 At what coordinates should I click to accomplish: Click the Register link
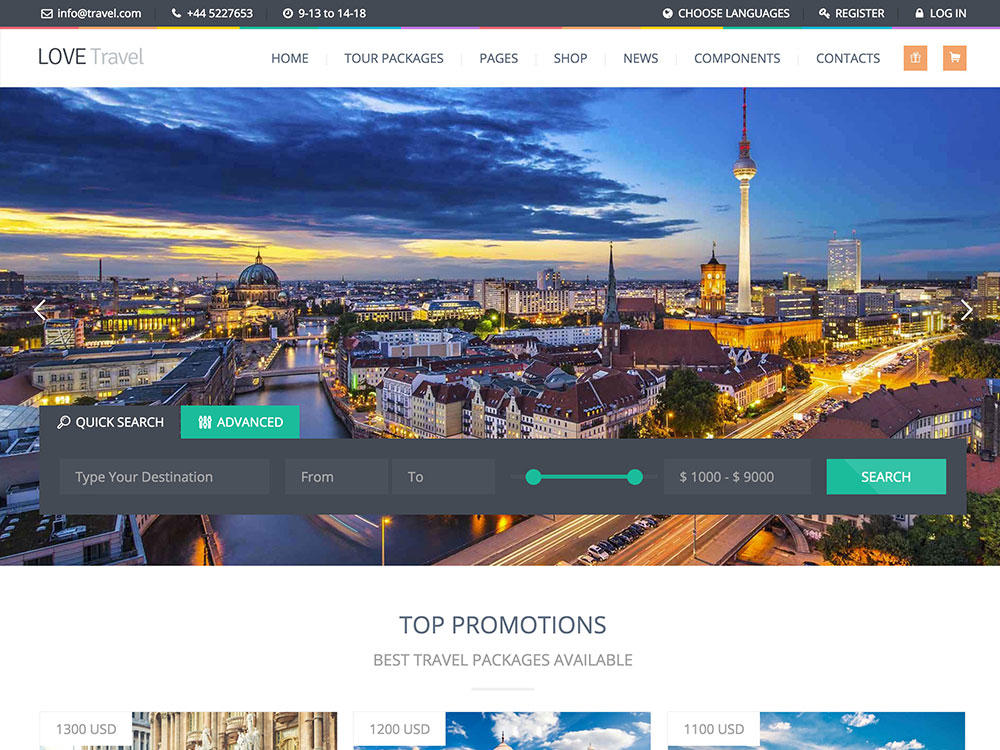pos(859,13)
